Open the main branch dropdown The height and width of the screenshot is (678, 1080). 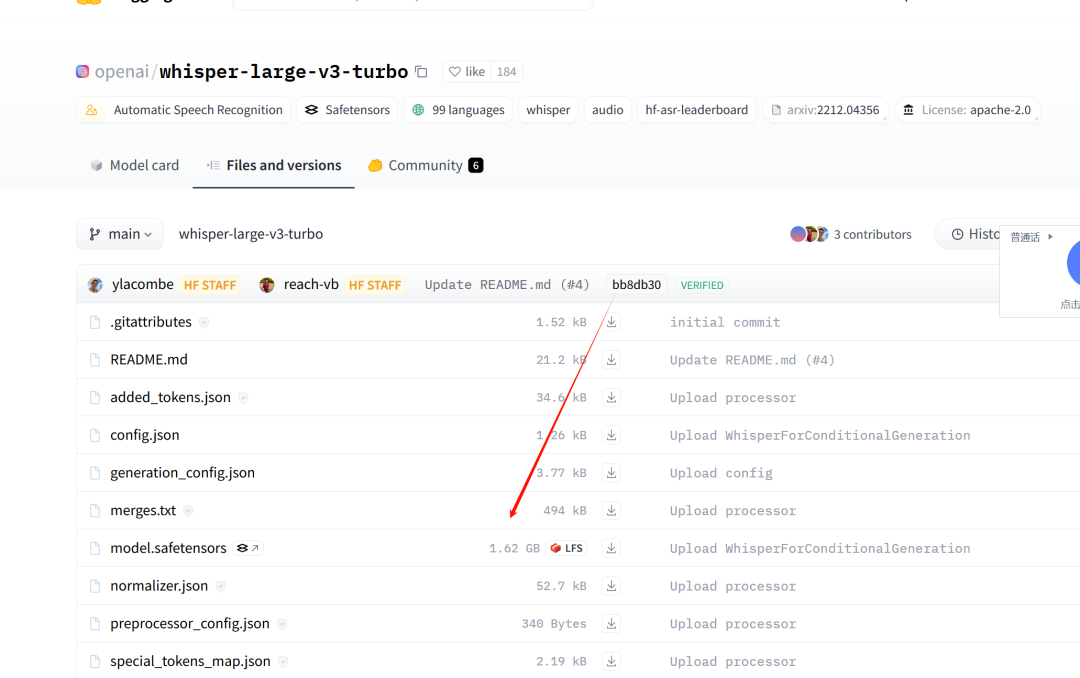click(x=120, y=234)
